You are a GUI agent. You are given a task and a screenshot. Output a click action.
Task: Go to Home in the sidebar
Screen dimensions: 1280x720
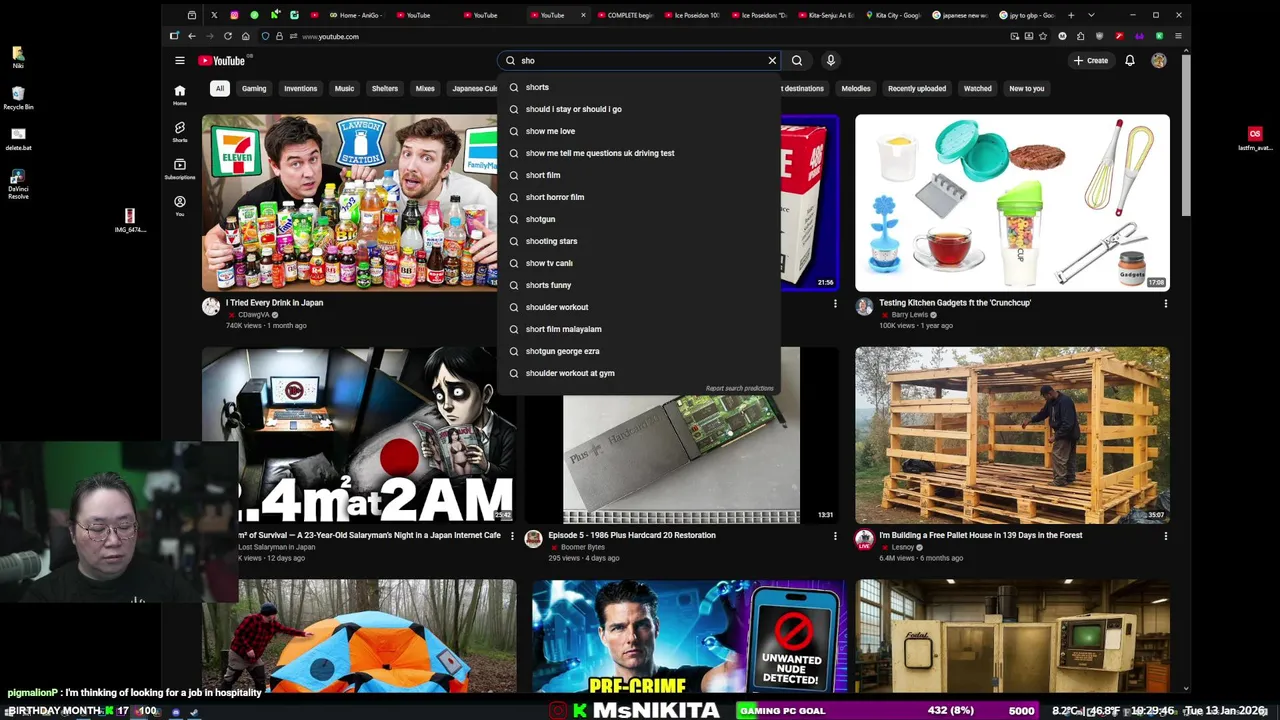point(180,95)
